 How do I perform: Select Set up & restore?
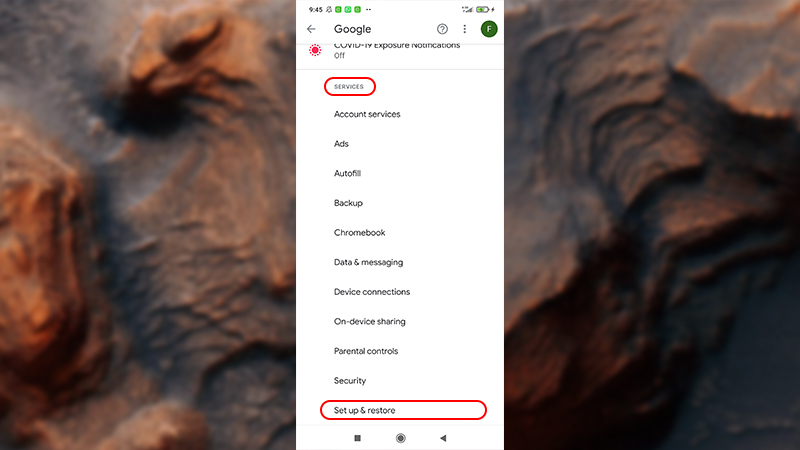coord(400,410)
